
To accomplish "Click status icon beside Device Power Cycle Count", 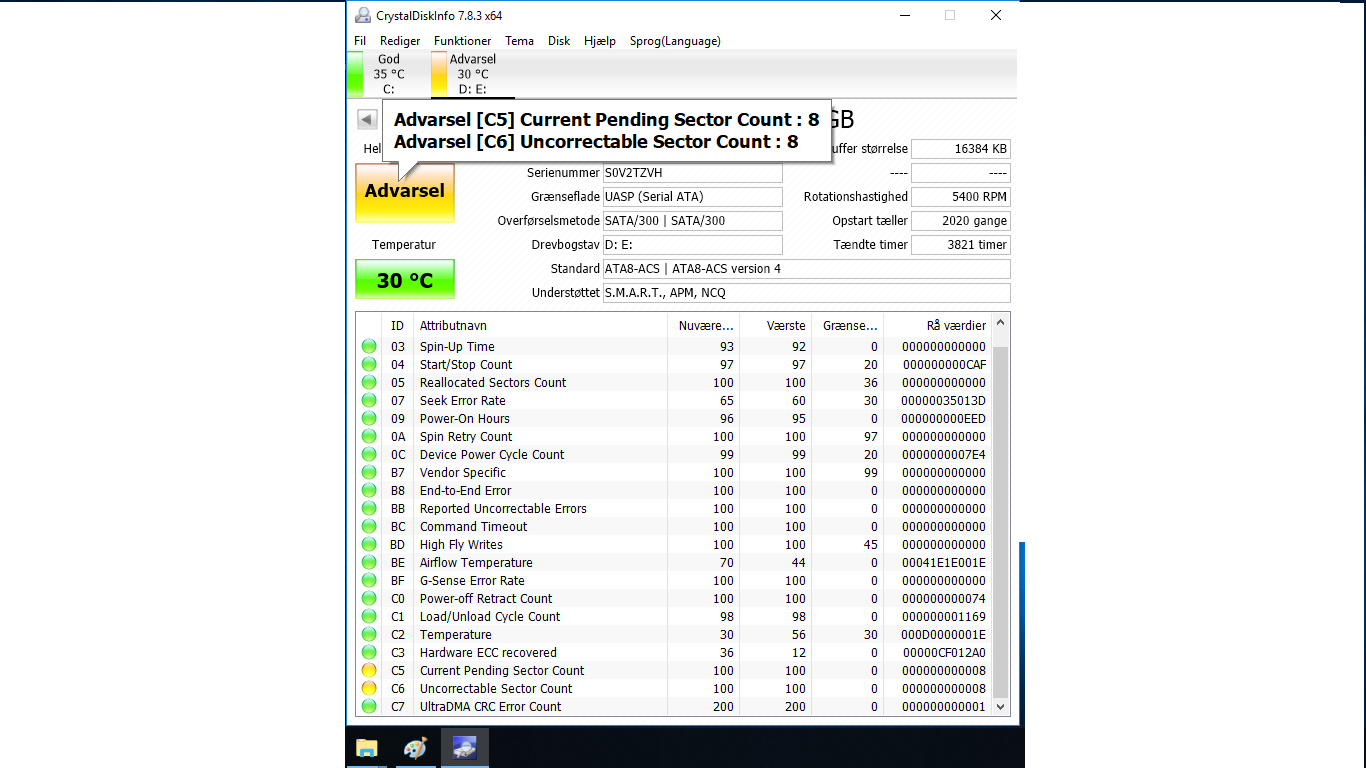I will [369, 455].
